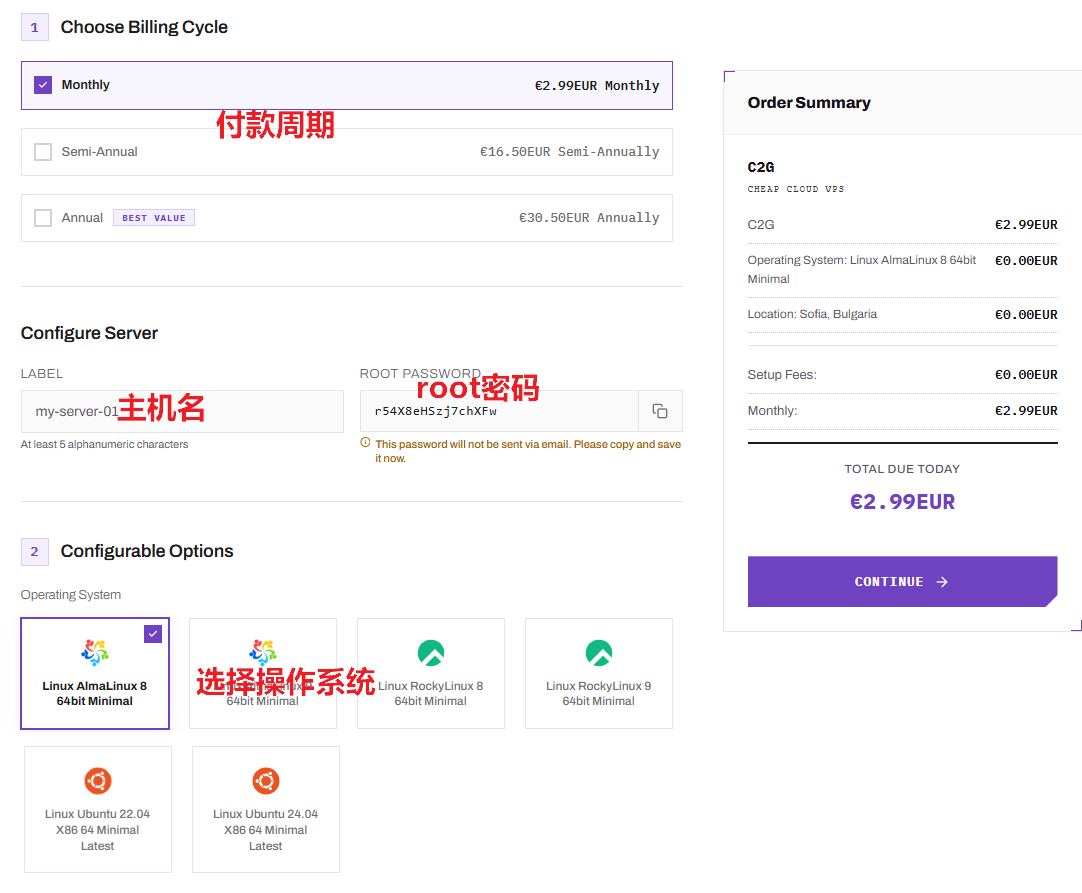Click the Configurable Options heading
This screenshot has width=1082, height=893.
click(x=147, y=551)
